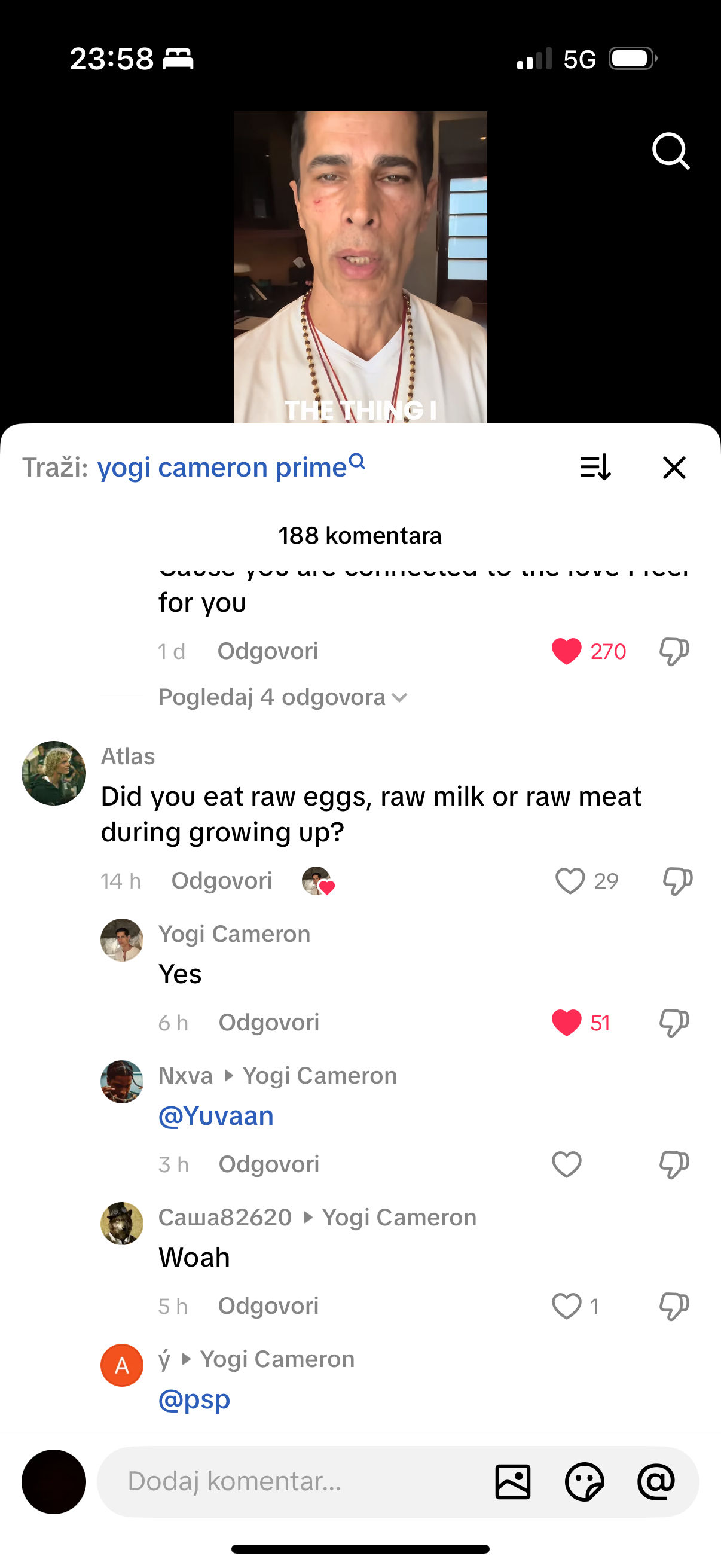The width and height of the screenshot is (721, 1568).
Task: Tap the video preview thumbnail
Action: pos(360,267)
